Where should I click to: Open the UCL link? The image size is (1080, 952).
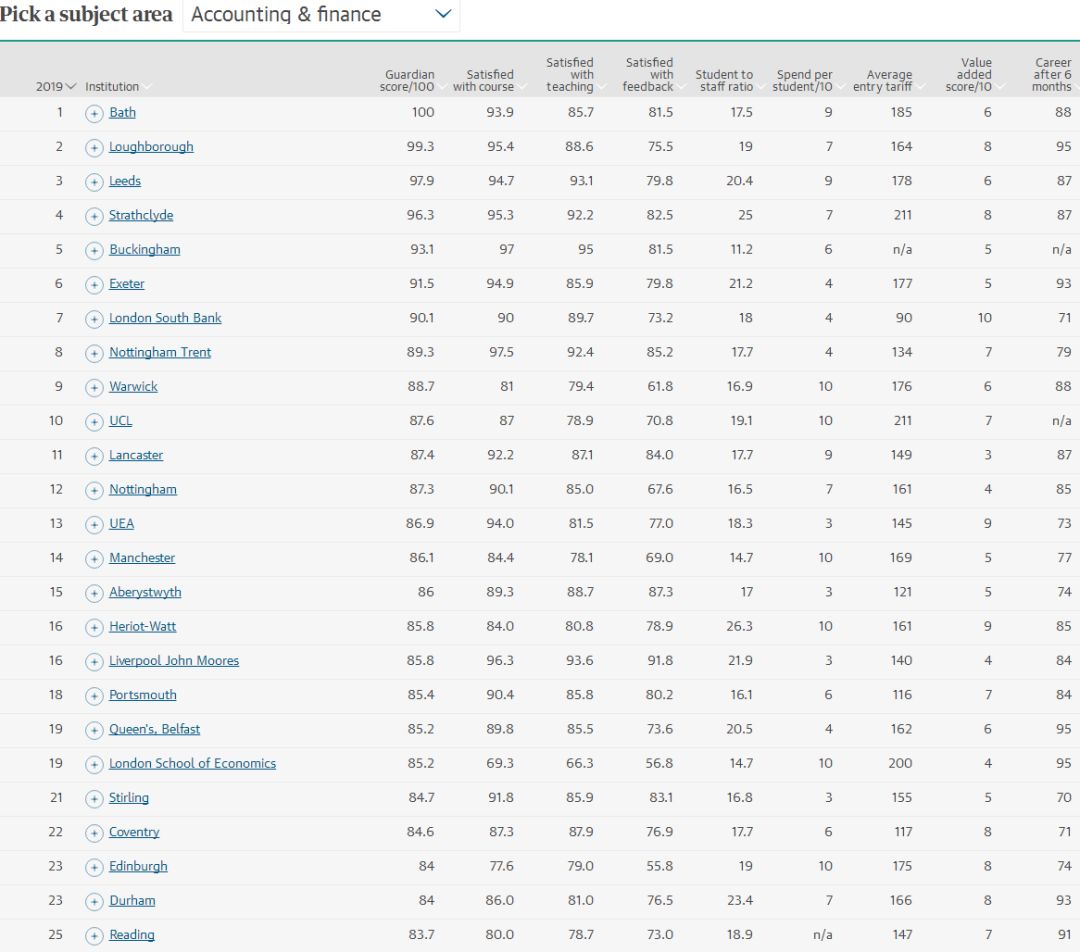[x=121, y=420]
